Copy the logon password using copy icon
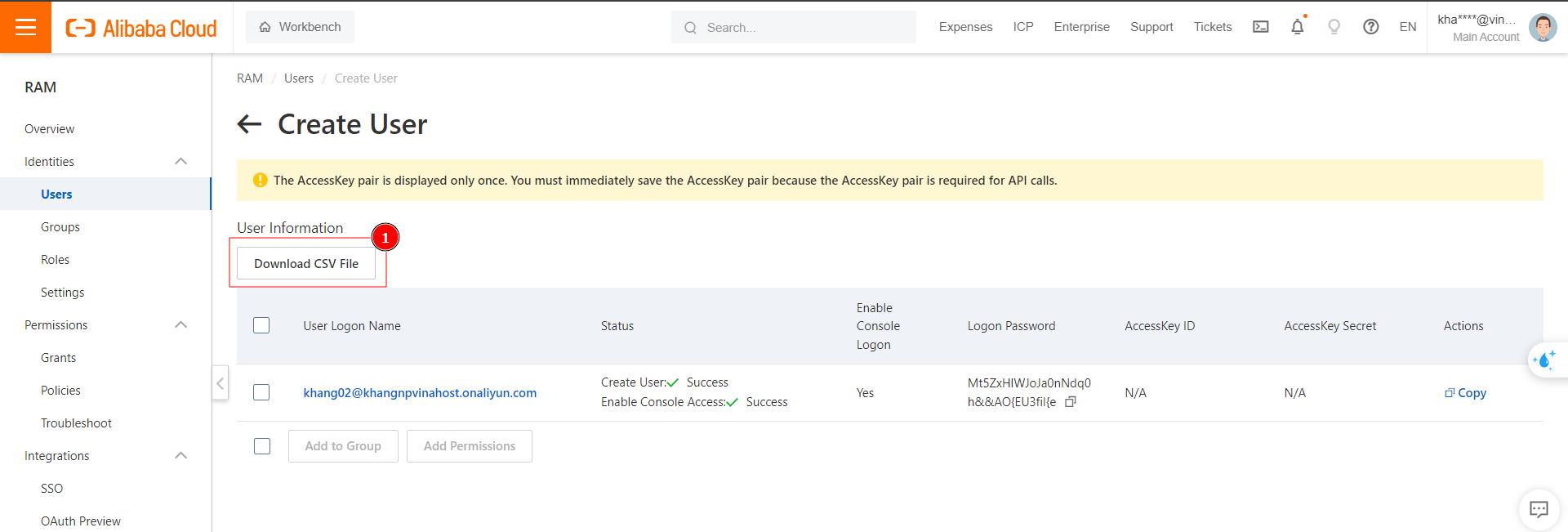This screenshot has height=532, width=1568. (x=1071, y=402)
